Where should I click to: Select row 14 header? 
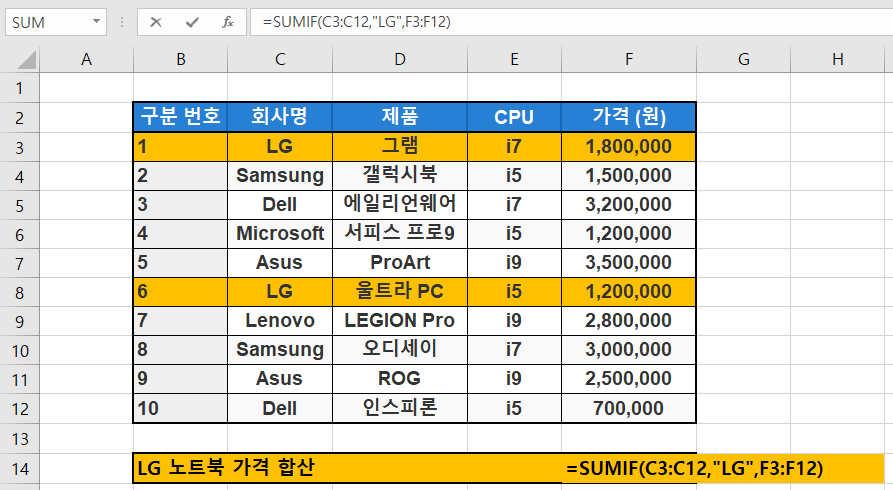(x=19, y=468)
